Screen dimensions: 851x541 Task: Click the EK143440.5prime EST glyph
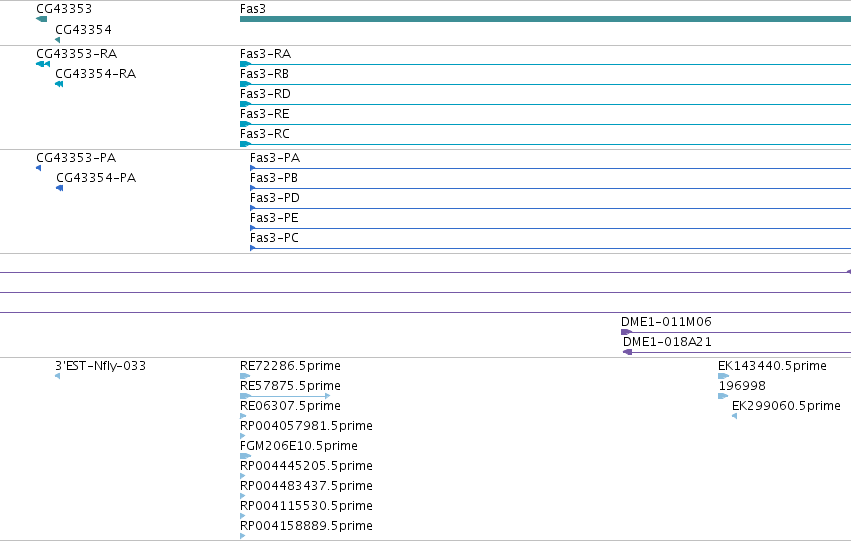(723, 376)
